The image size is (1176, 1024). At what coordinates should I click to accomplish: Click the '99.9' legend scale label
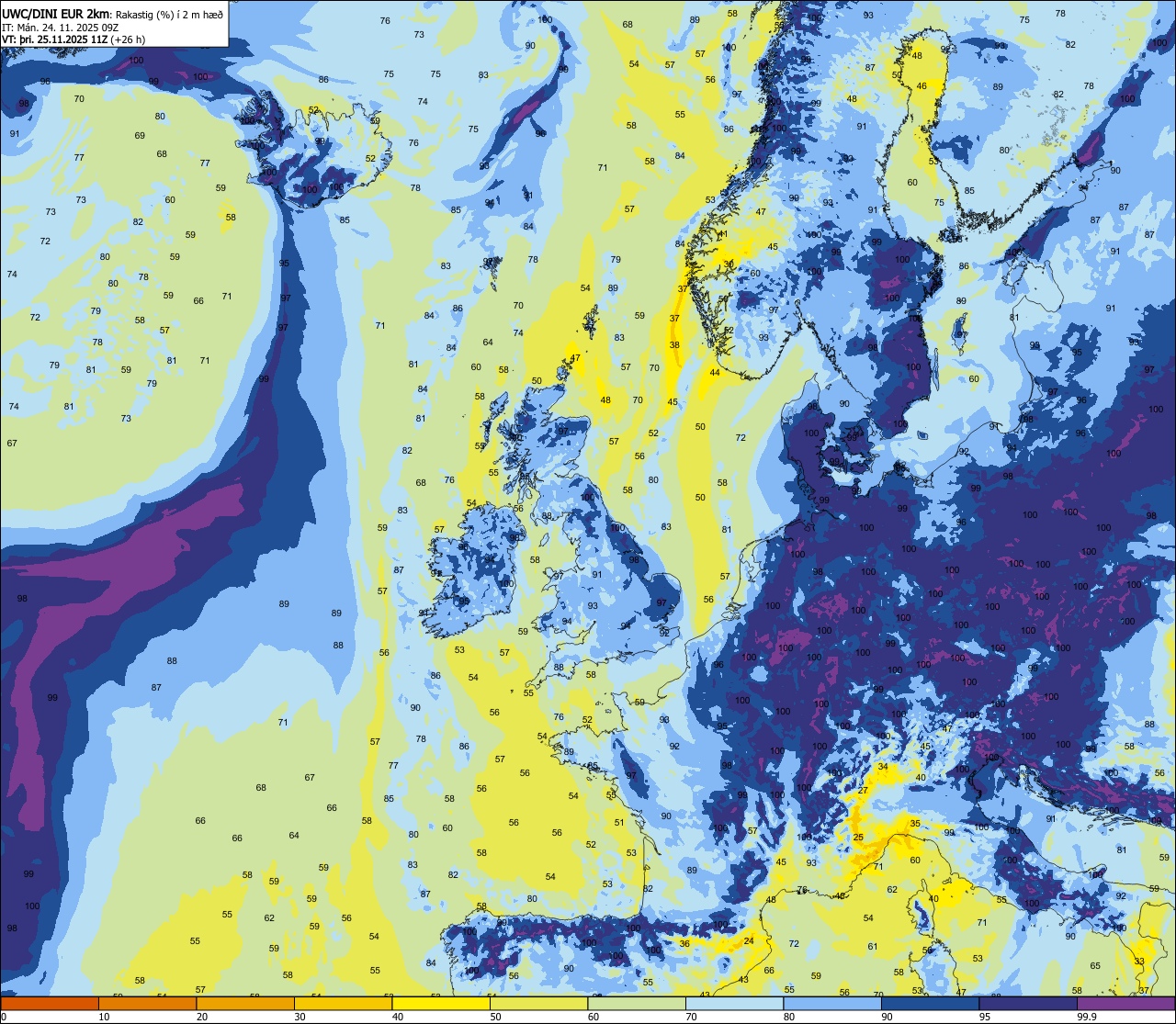tap(1087, 1017)
